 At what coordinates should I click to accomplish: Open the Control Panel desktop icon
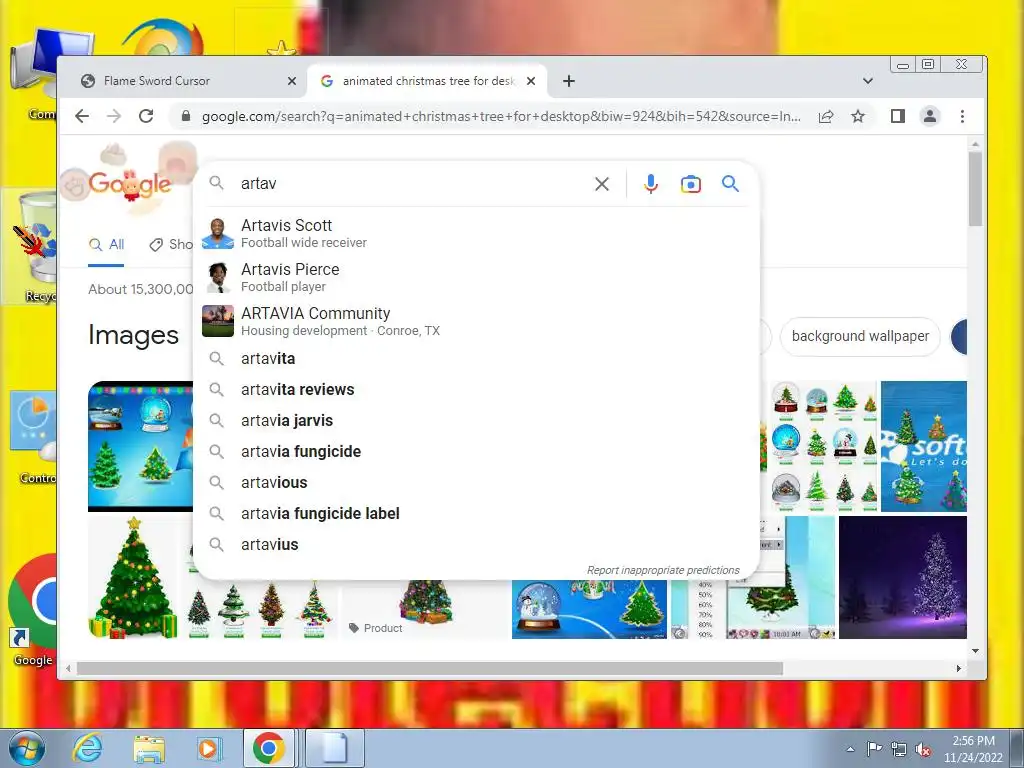[x=34, y=438]
